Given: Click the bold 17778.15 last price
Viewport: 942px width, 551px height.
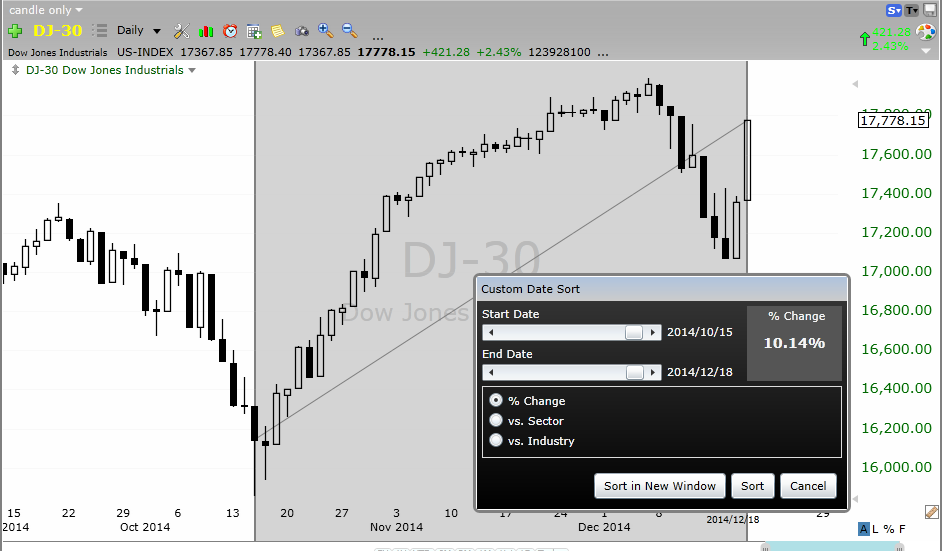Looking at the screenshot, I should click(x=386, y=52).
